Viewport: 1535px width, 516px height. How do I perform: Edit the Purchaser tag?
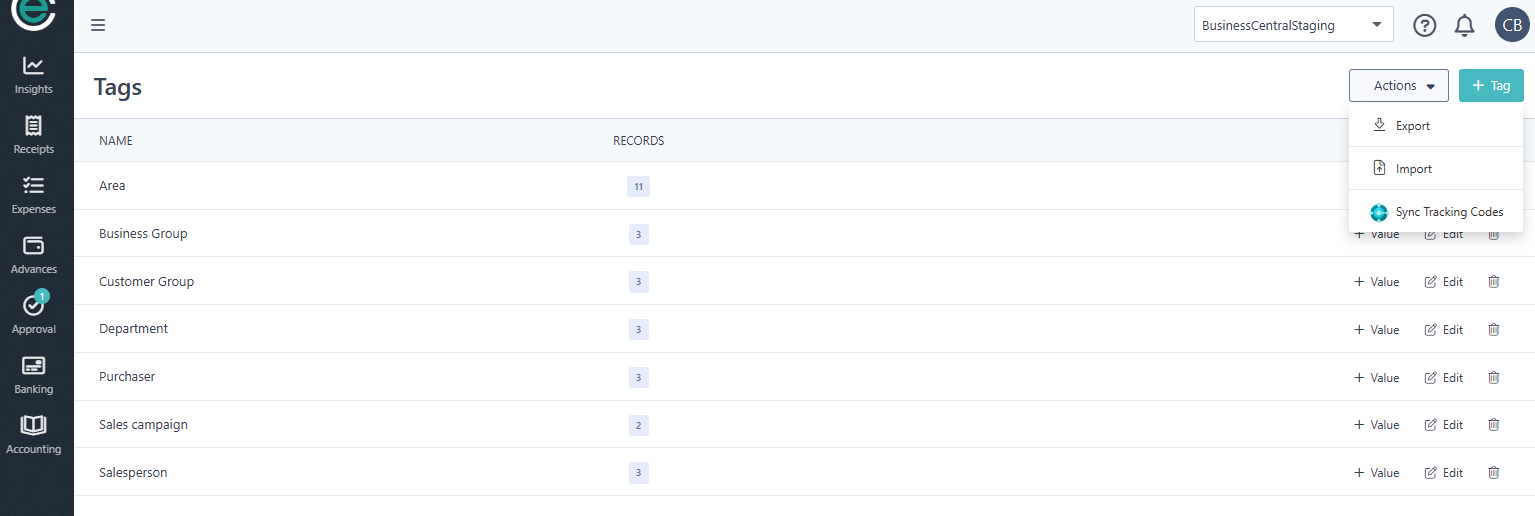(1443, 378)
